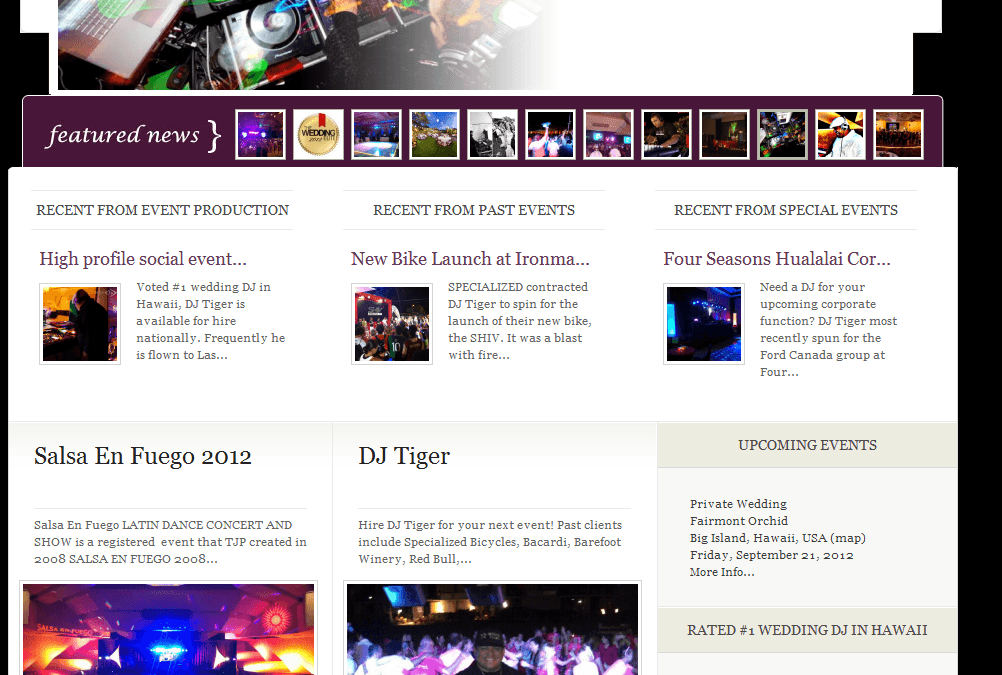Open the map link for Big Island, Hawaii
1002x675 pixels.
[847, 538]
